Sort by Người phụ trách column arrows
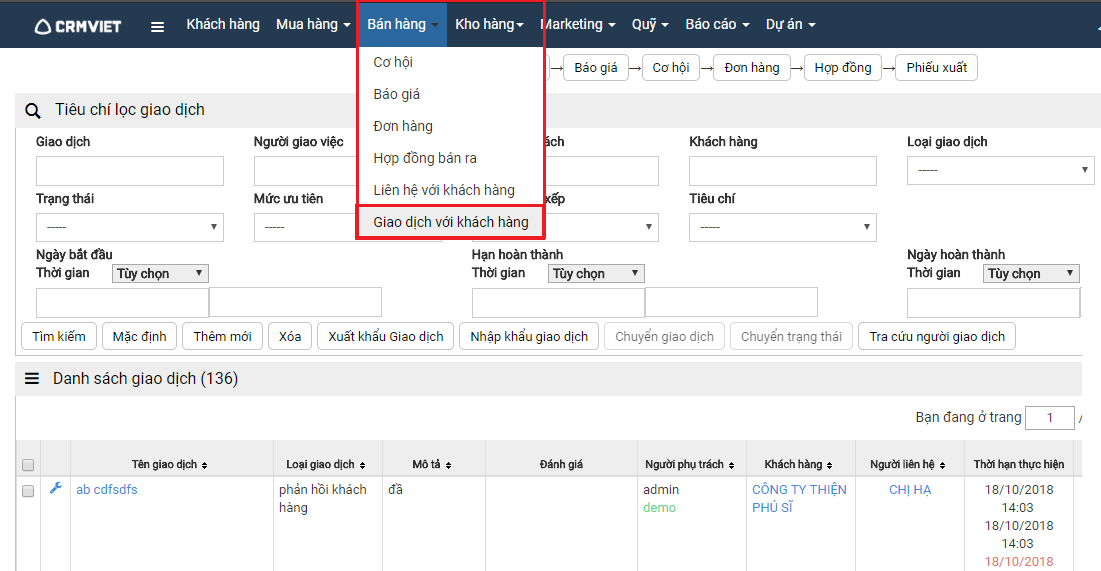The width and height of the screenshot is (1101, 571). pos(731,465)
